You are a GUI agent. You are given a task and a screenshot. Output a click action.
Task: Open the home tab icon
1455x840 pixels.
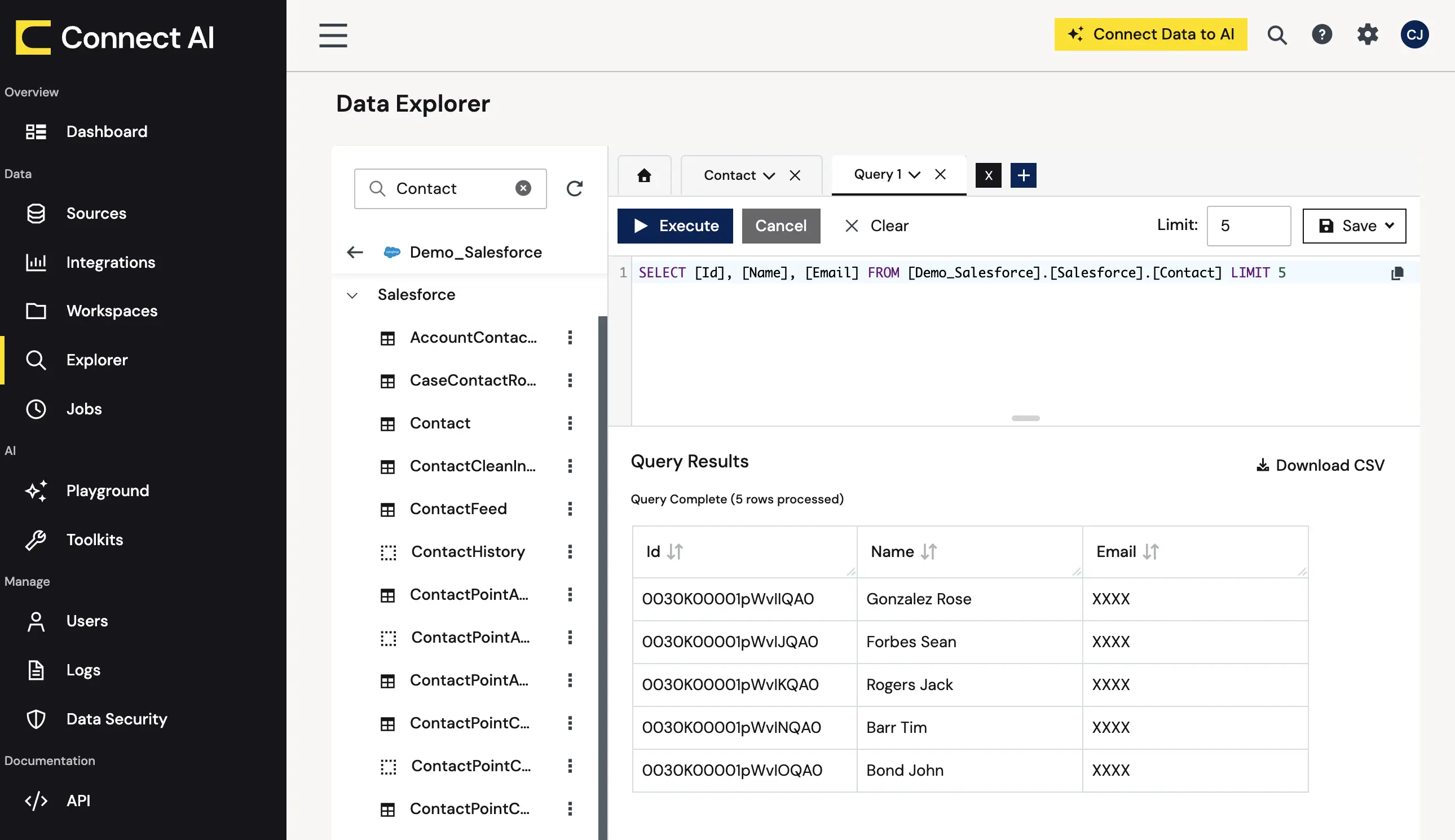[x=644, y=175]
